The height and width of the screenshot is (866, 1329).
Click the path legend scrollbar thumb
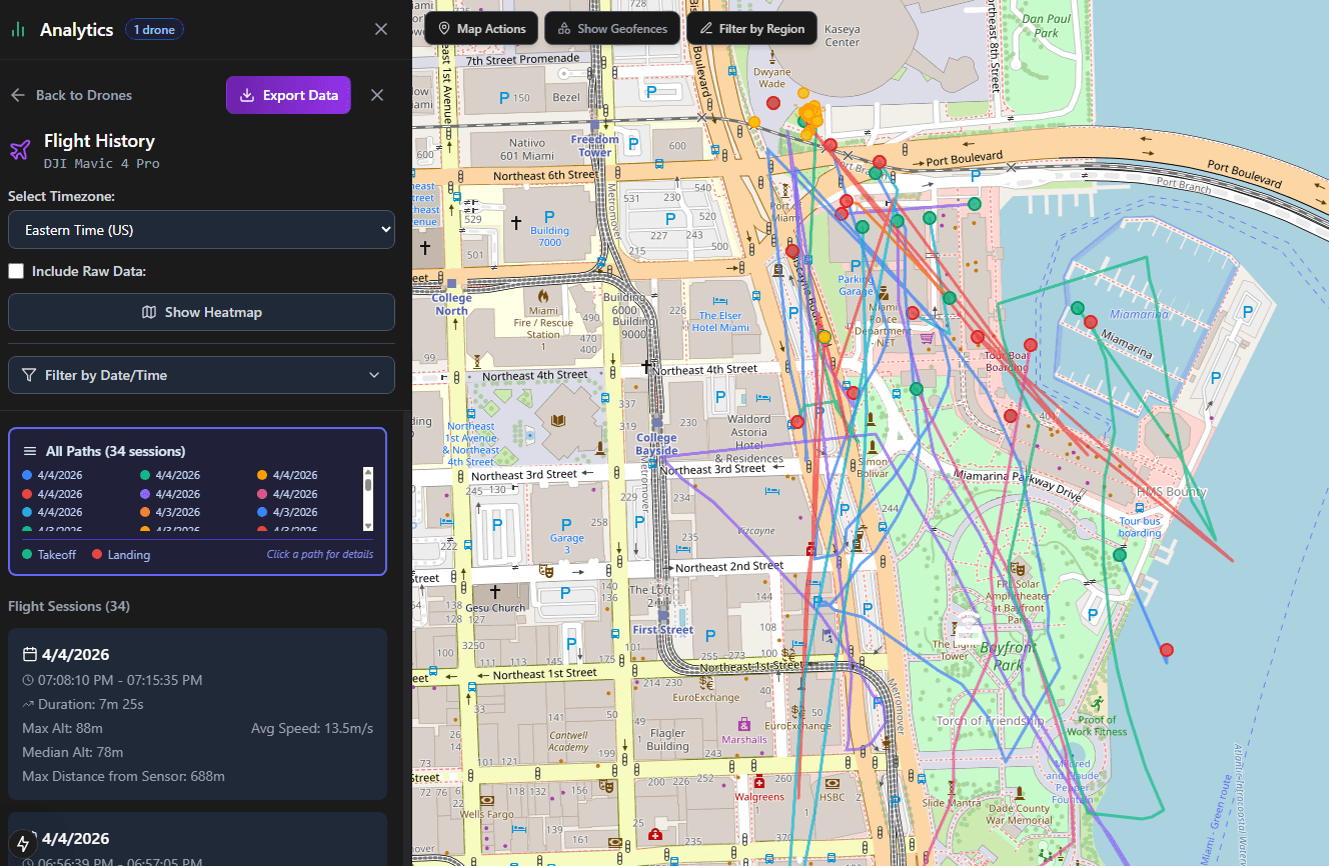pyautogui.click(x=368, y=485)
